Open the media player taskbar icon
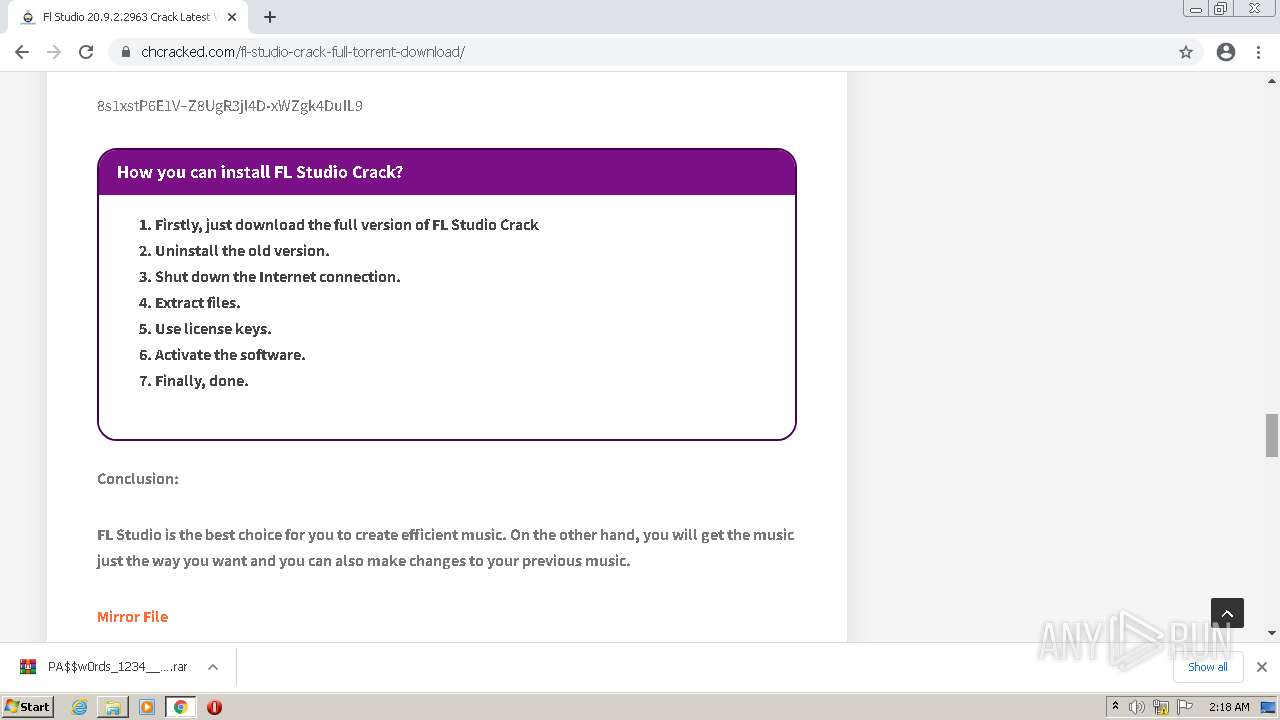Image resolution: width=1280 pixels, height=720 pixels. tap(147, 707)
